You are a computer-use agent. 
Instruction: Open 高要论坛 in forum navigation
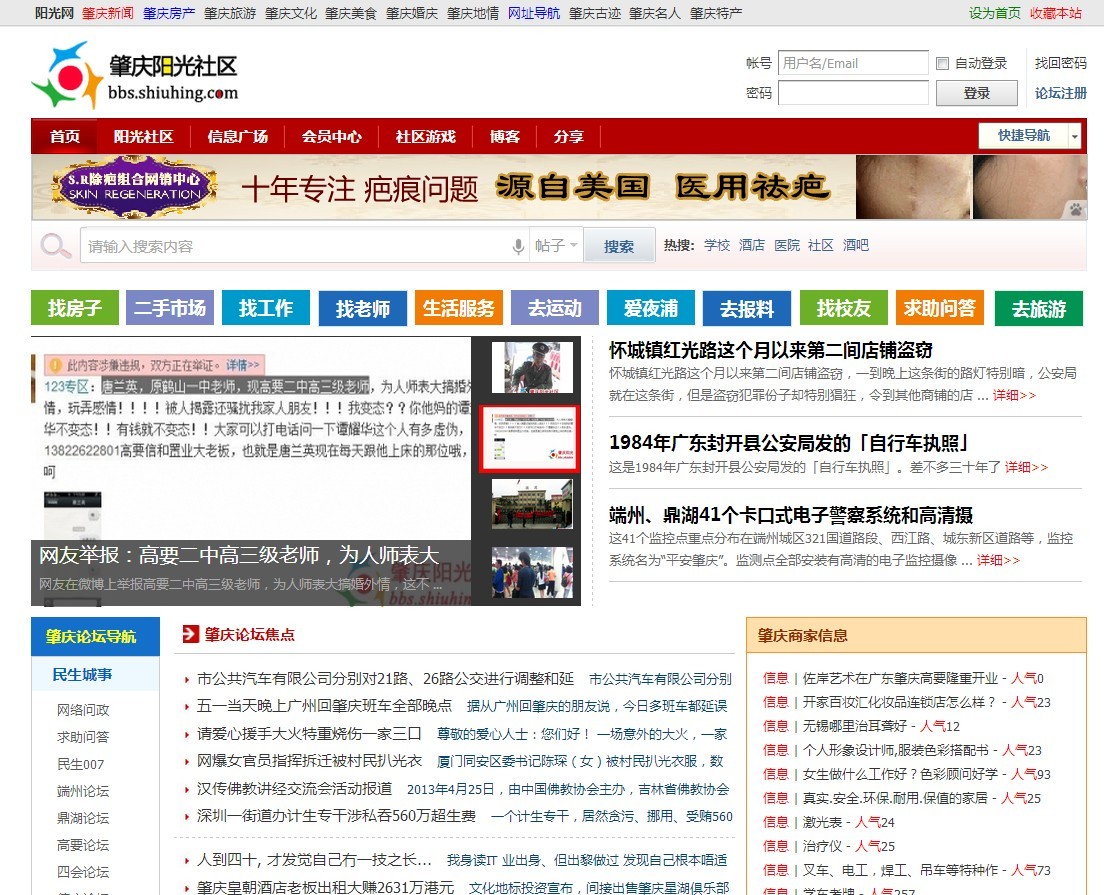pyautogui.click(x=83, y=845)
